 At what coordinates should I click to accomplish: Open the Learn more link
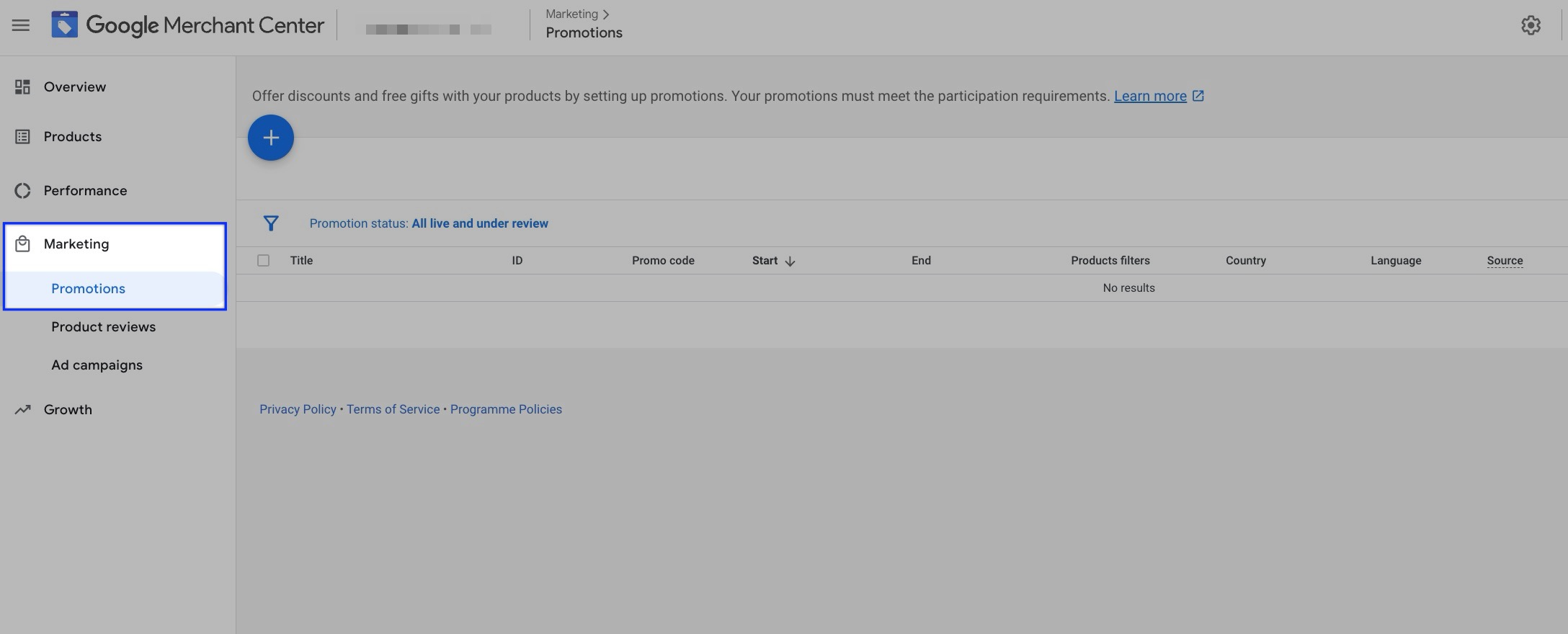coord(1150,96)
